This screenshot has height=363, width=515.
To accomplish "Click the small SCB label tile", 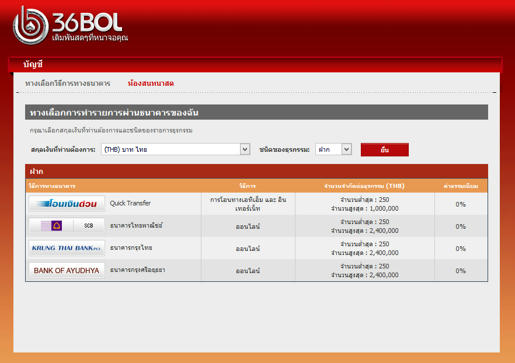I will [89, 226].
